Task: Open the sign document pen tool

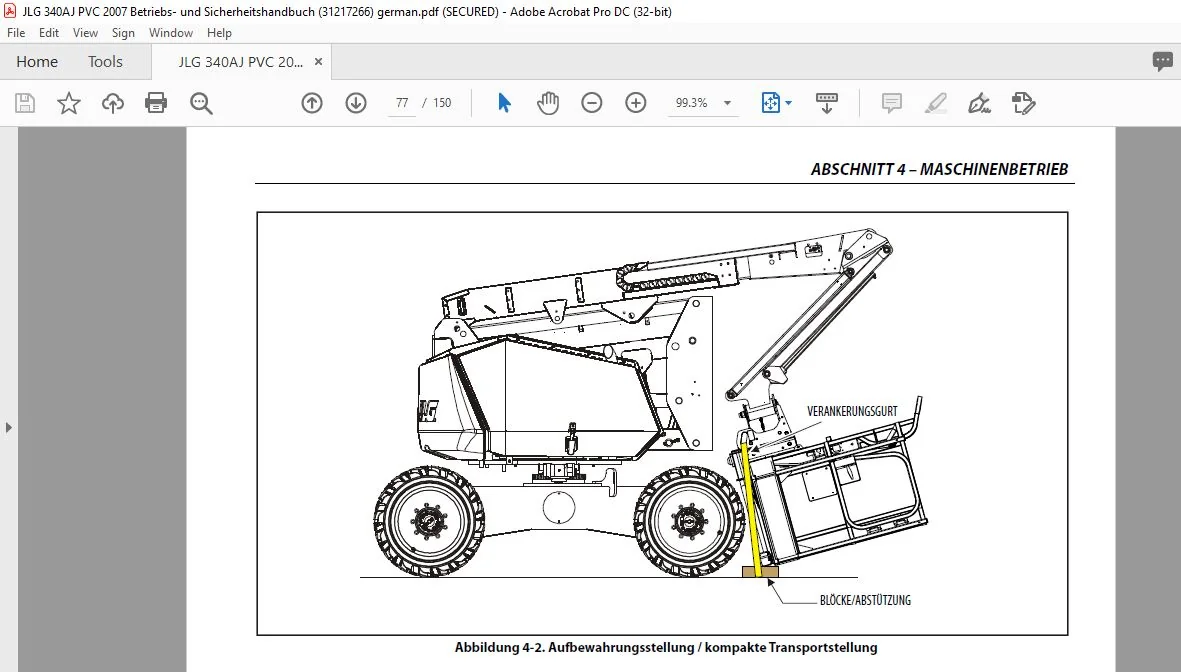Action: coord(979,103)
